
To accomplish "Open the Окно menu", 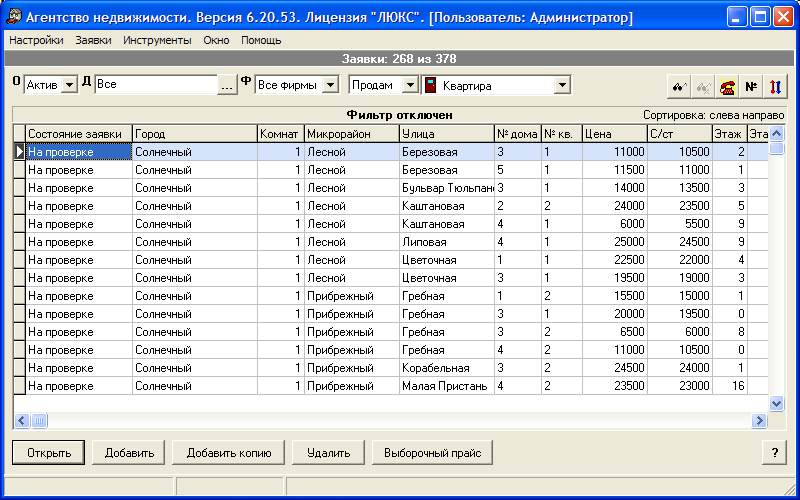I will tap(216, 40).
